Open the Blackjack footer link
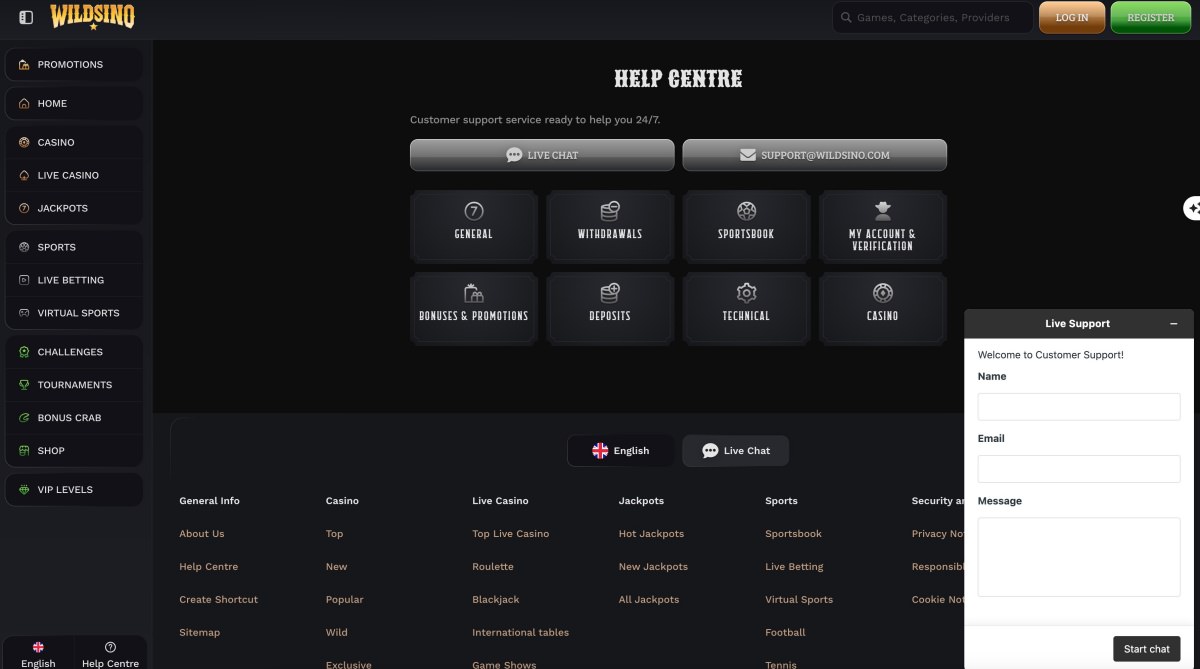 [x=496, y=600]
